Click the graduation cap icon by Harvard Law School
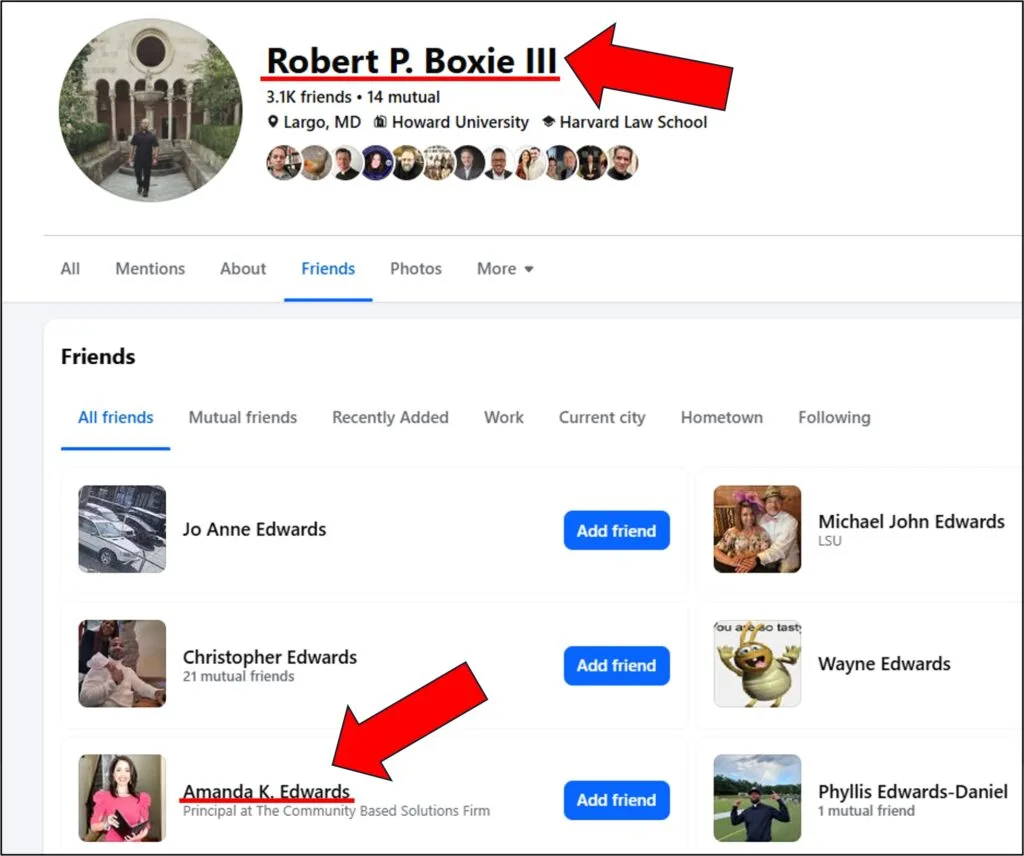 pyautogui.click(x=549, y=121)
